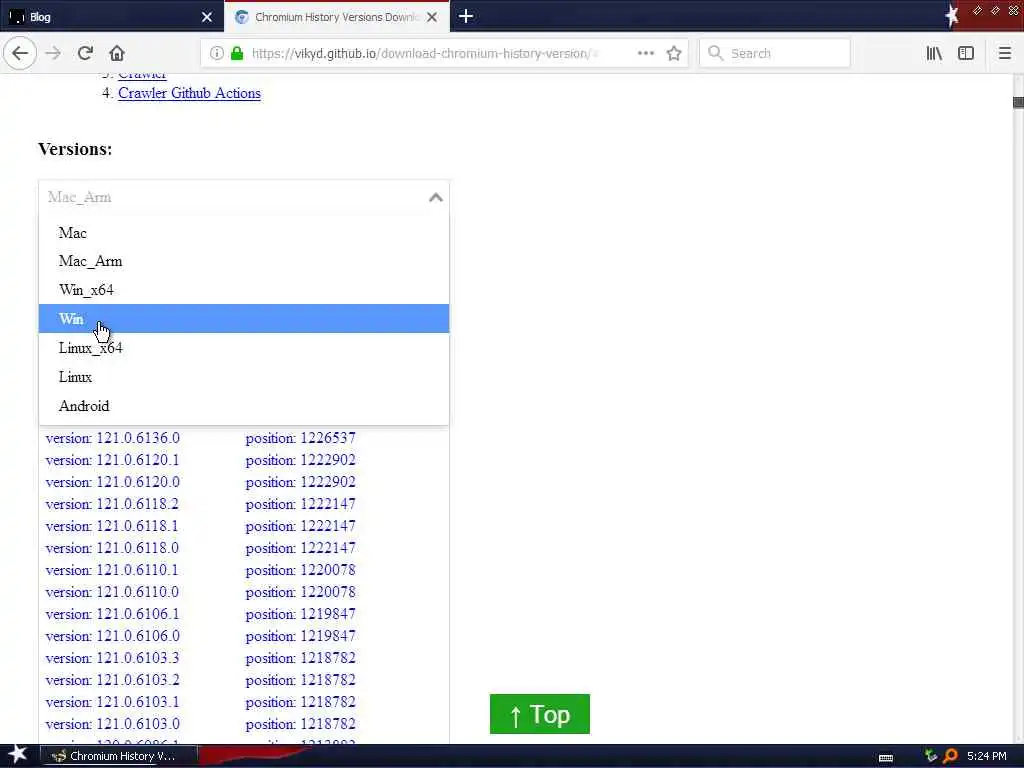Viewport: 1024px width, 768px height.
Task: Open the hamburger application menu
Action: coord(1004,53)
